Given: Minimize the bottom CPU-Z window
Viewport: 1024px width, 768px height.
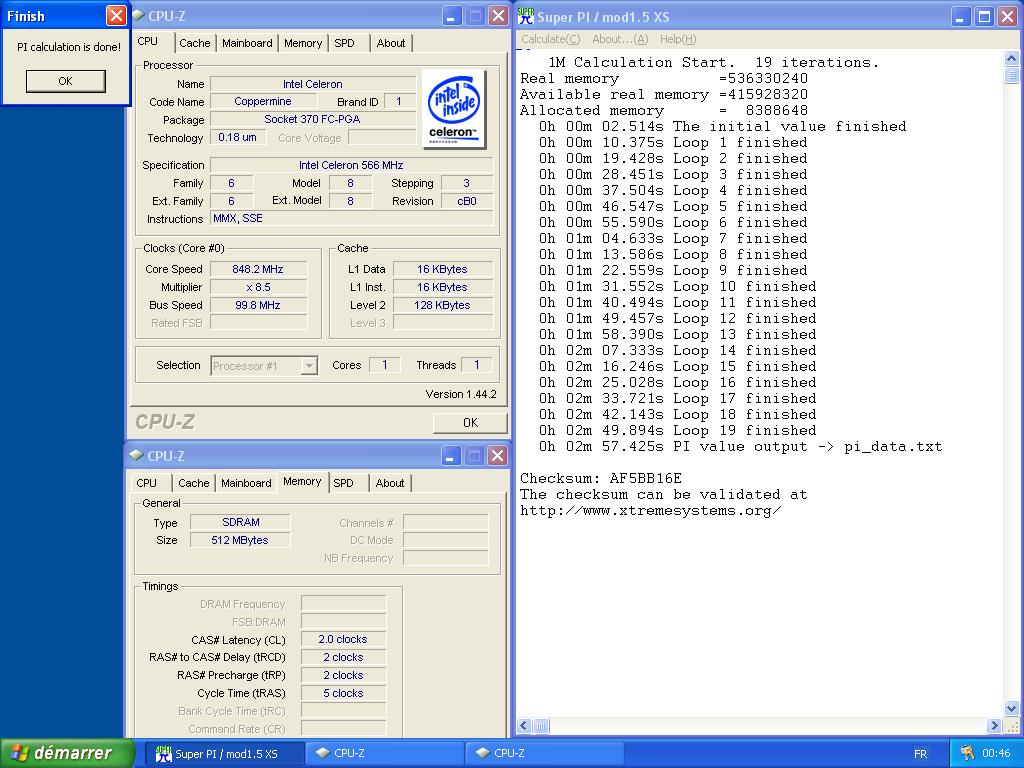Looking at the screenshot, I should [x=451, y=455].
